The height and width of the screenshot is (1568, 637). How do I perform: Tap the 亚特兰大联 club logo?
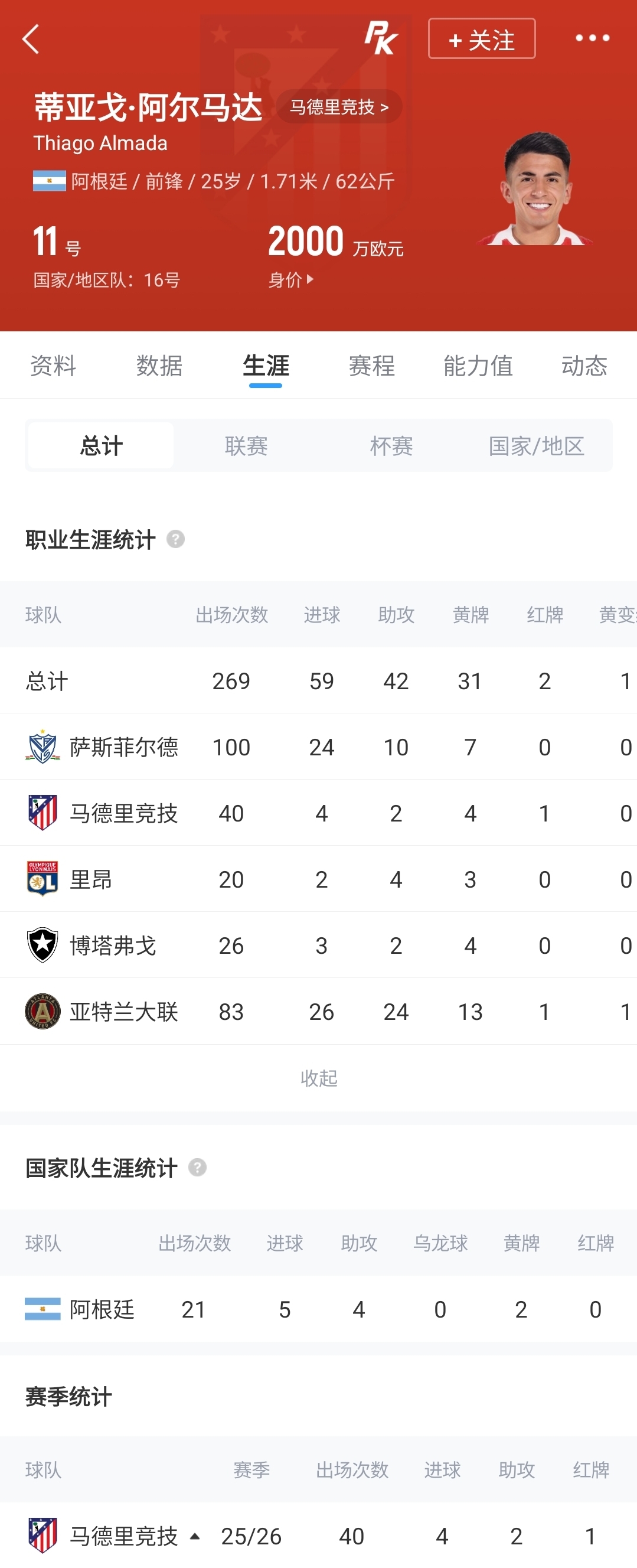click(x=43, y=1011)
